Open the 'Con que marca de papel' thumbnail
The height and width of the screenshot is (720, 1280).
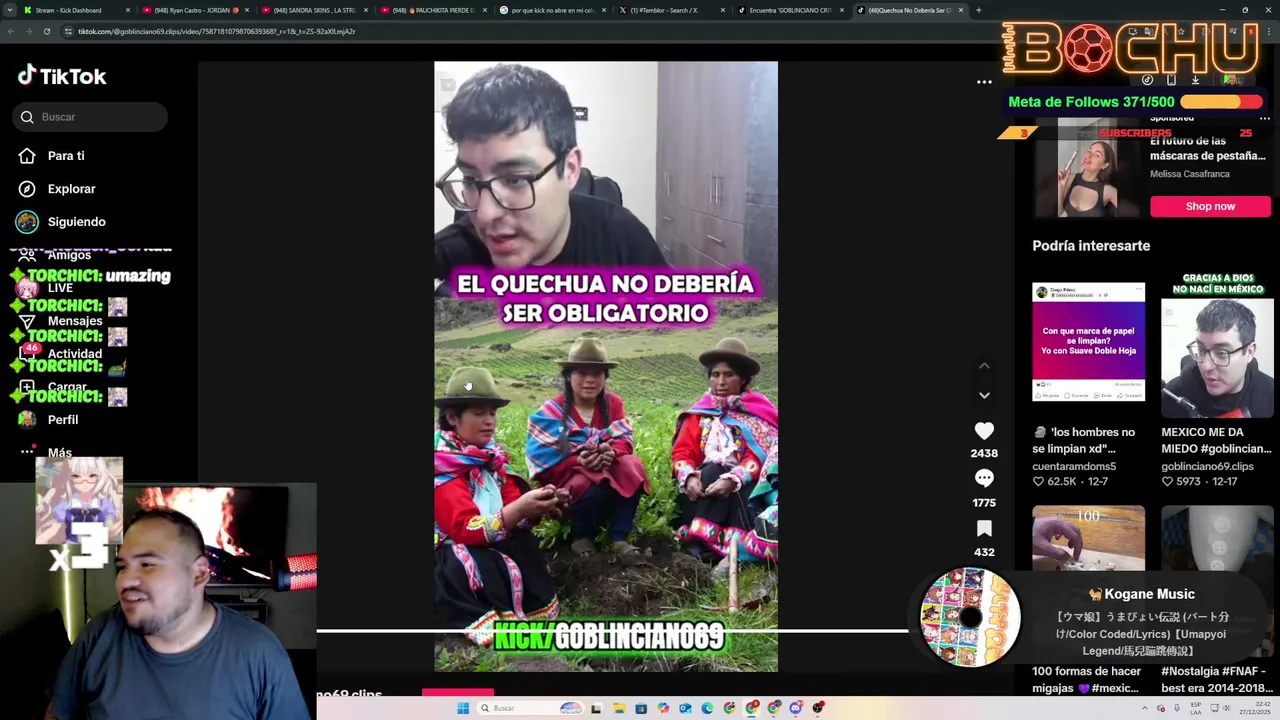pyautogui.click(x=1088, y=342)
